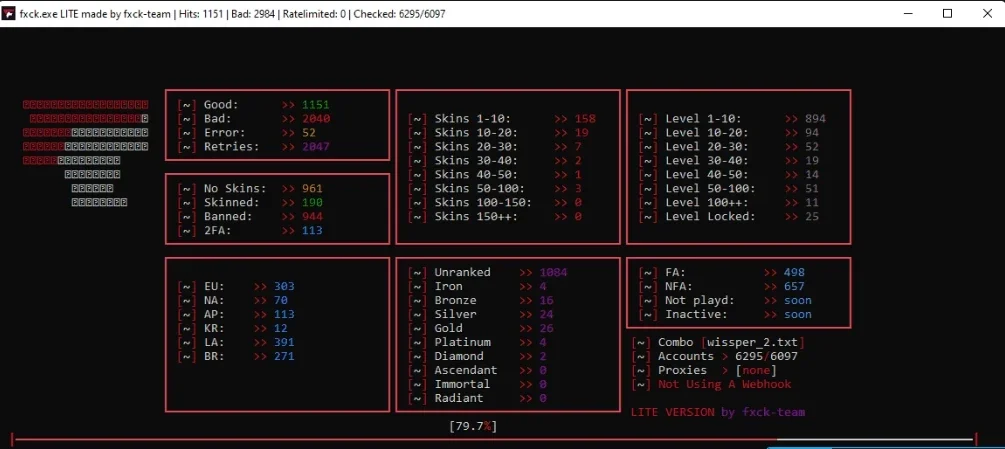Click the 'Iron' rank label
The height and width of the screenshot is (449, 1005).
[449, 286]
